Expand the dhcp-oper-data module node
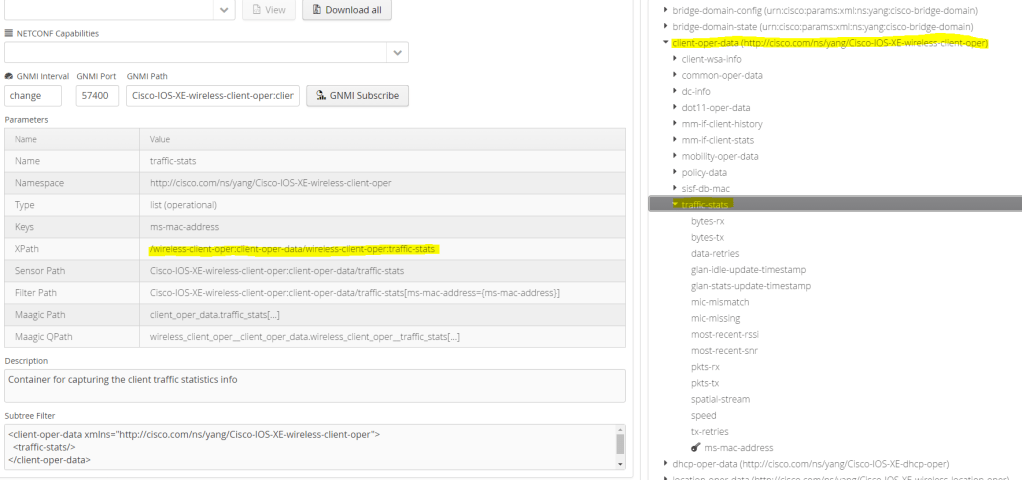Viewport: 1022px width, 480px height. pyautogui.click(x=666, y=463)
